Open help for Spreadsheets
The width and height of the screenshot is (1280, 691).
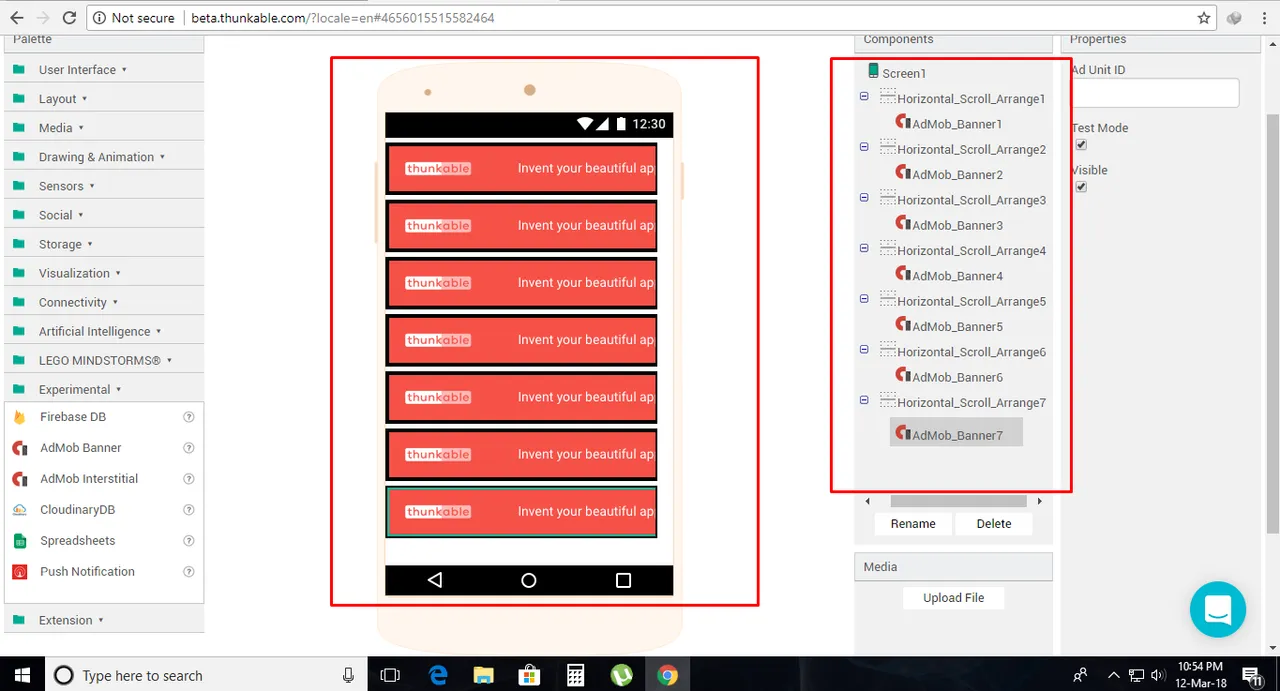[x=188, y=541]
